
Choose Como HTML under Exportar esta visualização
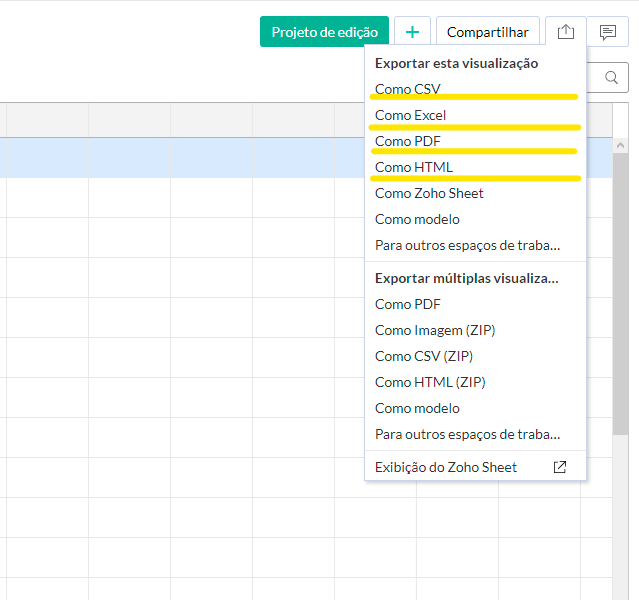click(475, 167)
